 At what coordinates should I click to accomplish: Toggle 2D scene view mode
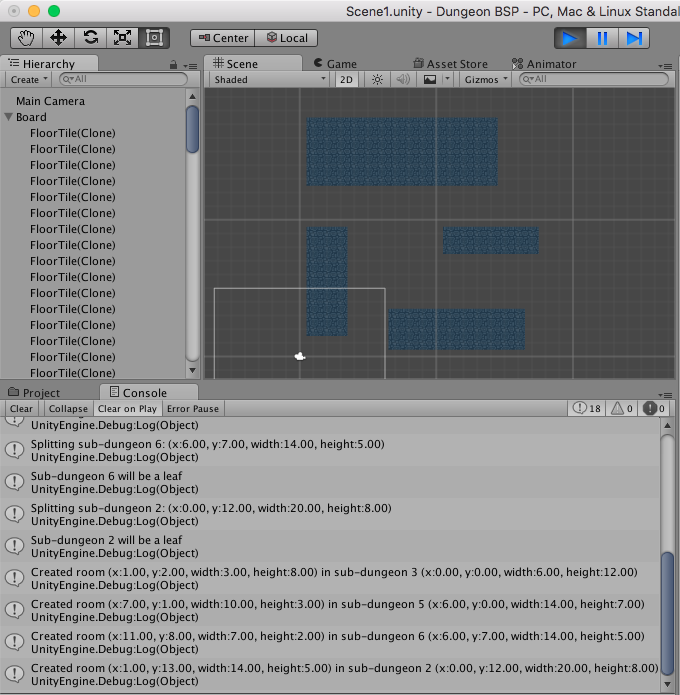pyautogui.click(x=346, y=80)
